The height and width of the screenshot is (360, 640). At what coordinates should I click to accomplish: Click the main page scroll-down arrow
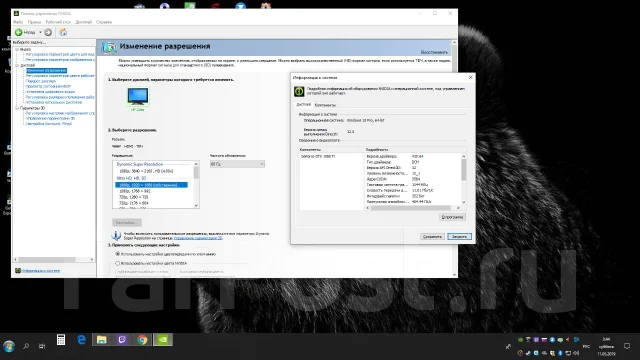coord(454,275)
